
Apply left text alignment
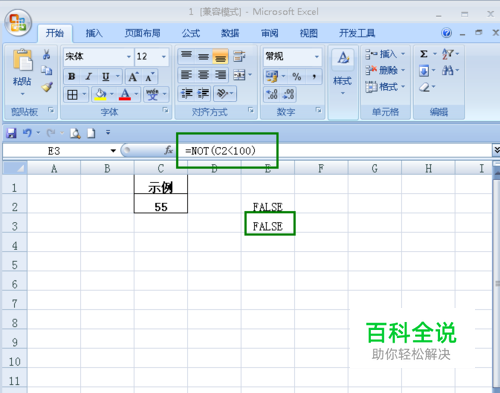coord(186,75)
